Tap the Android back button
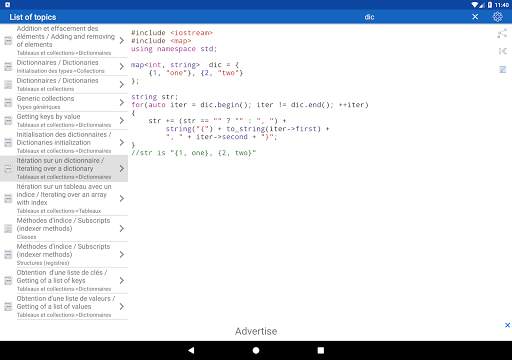Viewport: 512px width, 360px height. coord(191,350)
